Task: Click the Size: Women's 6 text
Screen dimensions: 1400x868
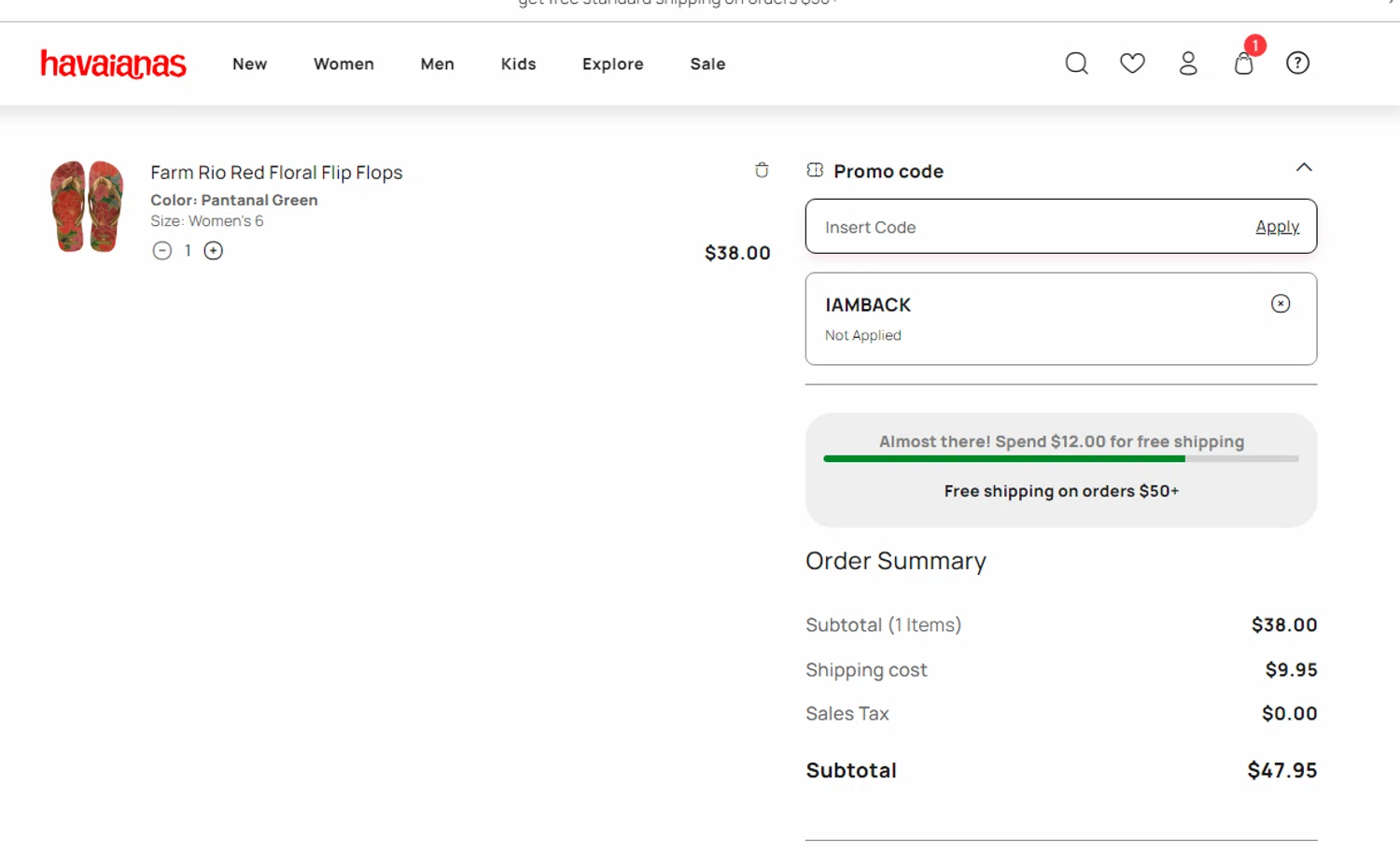Action: click(x=207, y=221)
